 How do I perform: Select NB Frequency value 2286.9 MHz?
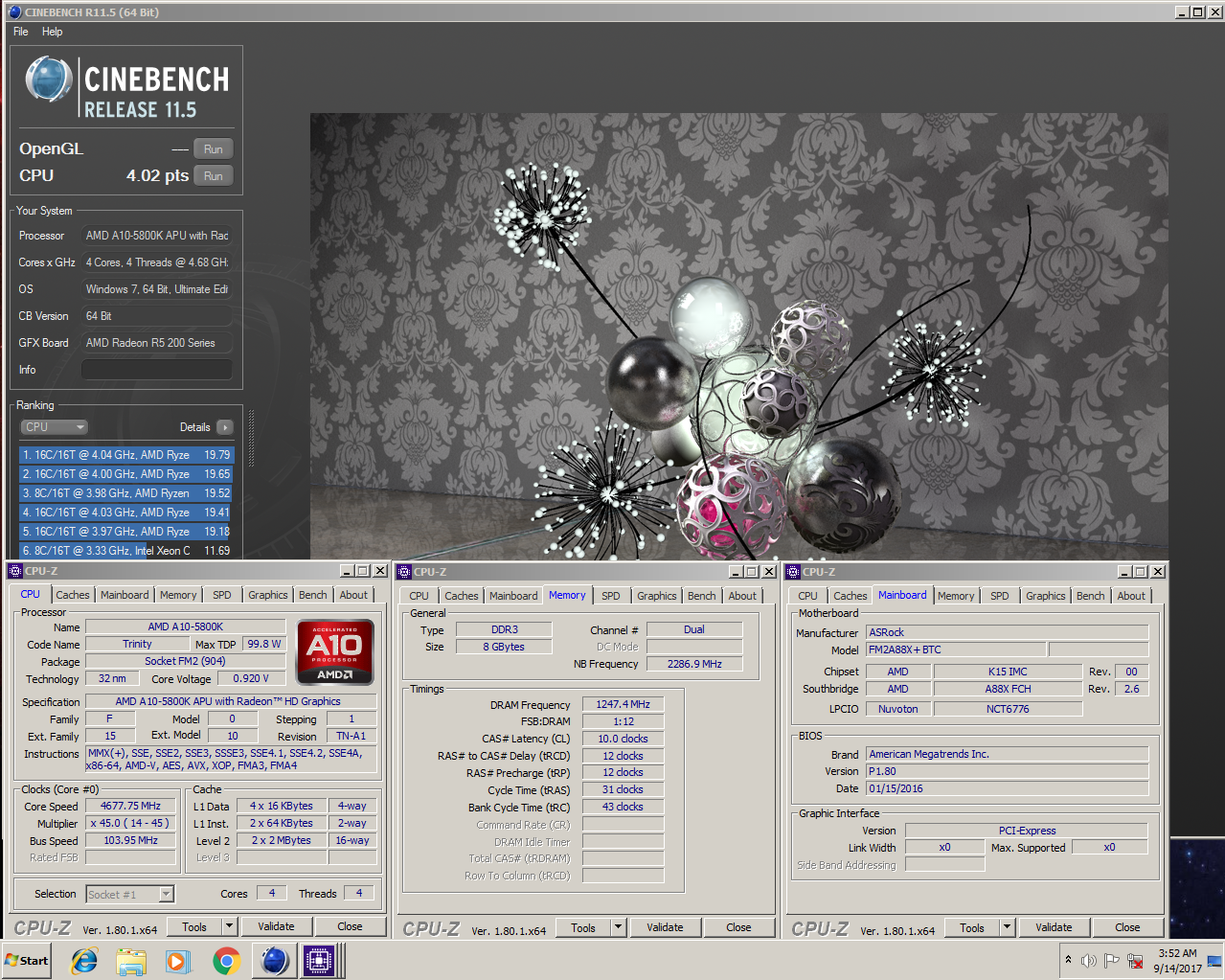pyautogui.click(x=694, y=664)
